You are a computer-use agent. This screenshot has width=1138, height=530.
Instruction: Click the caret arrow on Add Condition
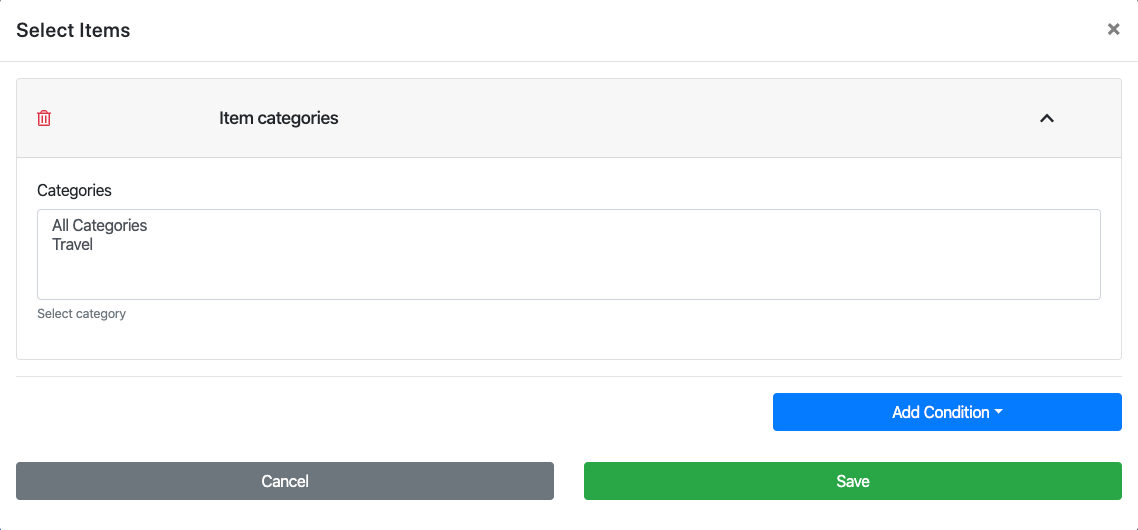[999, 412]
